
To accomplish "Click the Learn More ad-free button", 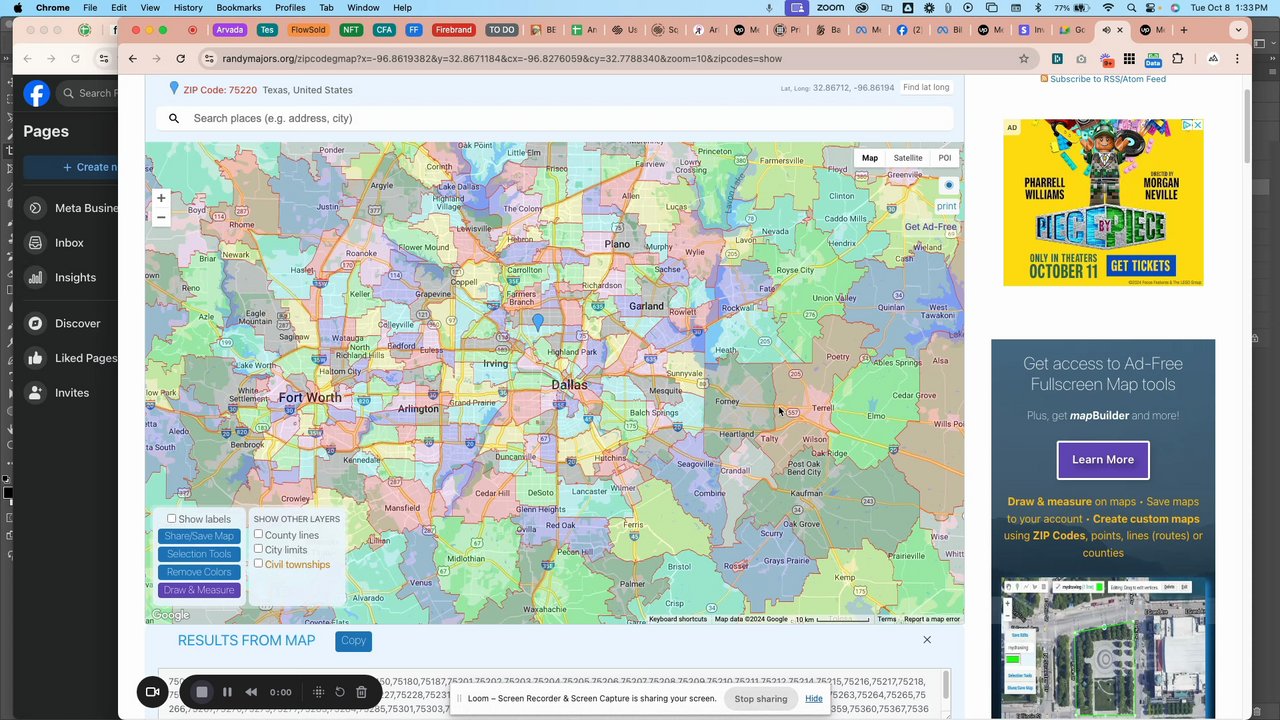I will coord(1103,460).
